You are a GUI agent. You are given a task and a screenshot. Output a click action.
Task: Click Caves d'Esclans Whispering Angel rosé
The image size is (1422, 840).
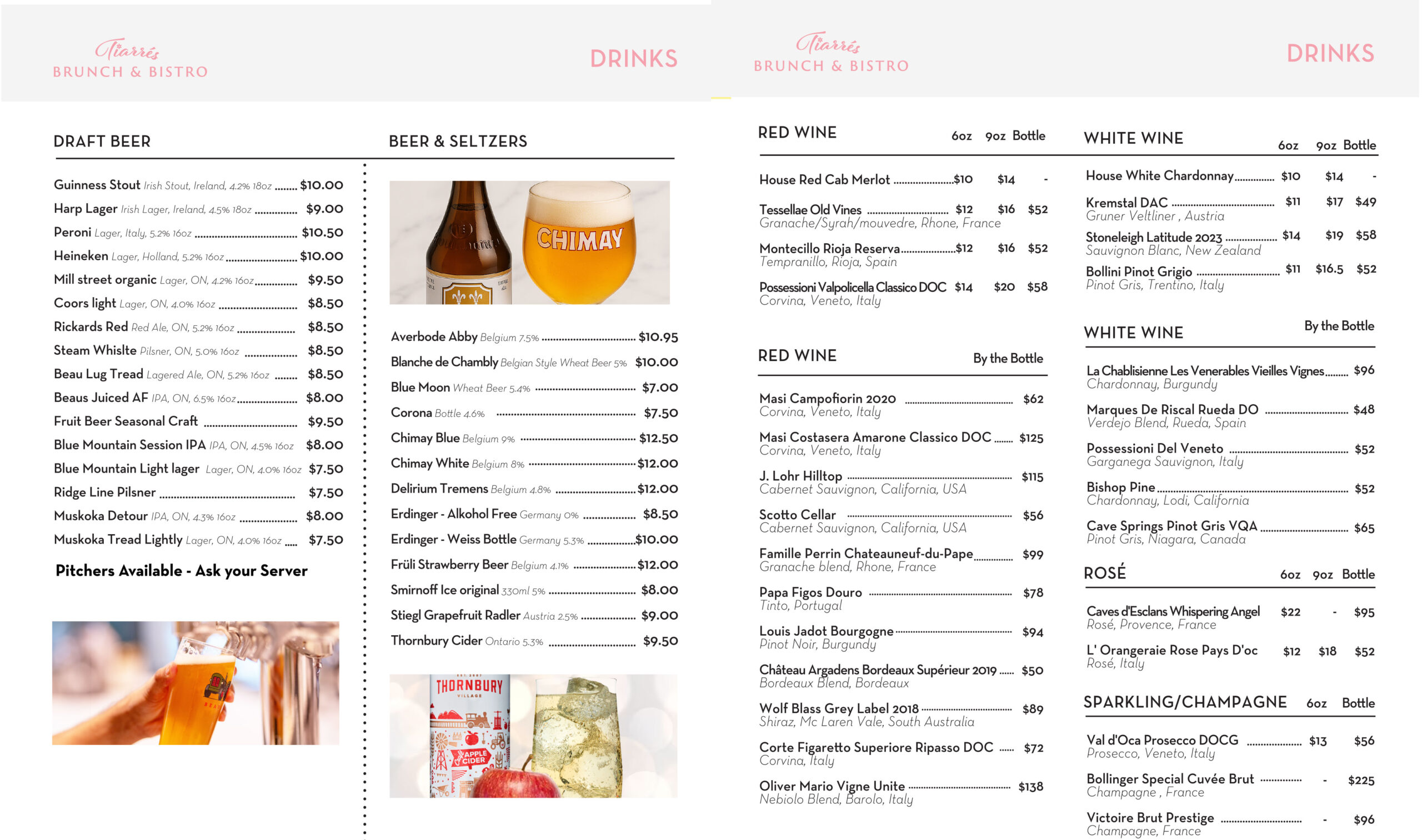point(1230,618)
